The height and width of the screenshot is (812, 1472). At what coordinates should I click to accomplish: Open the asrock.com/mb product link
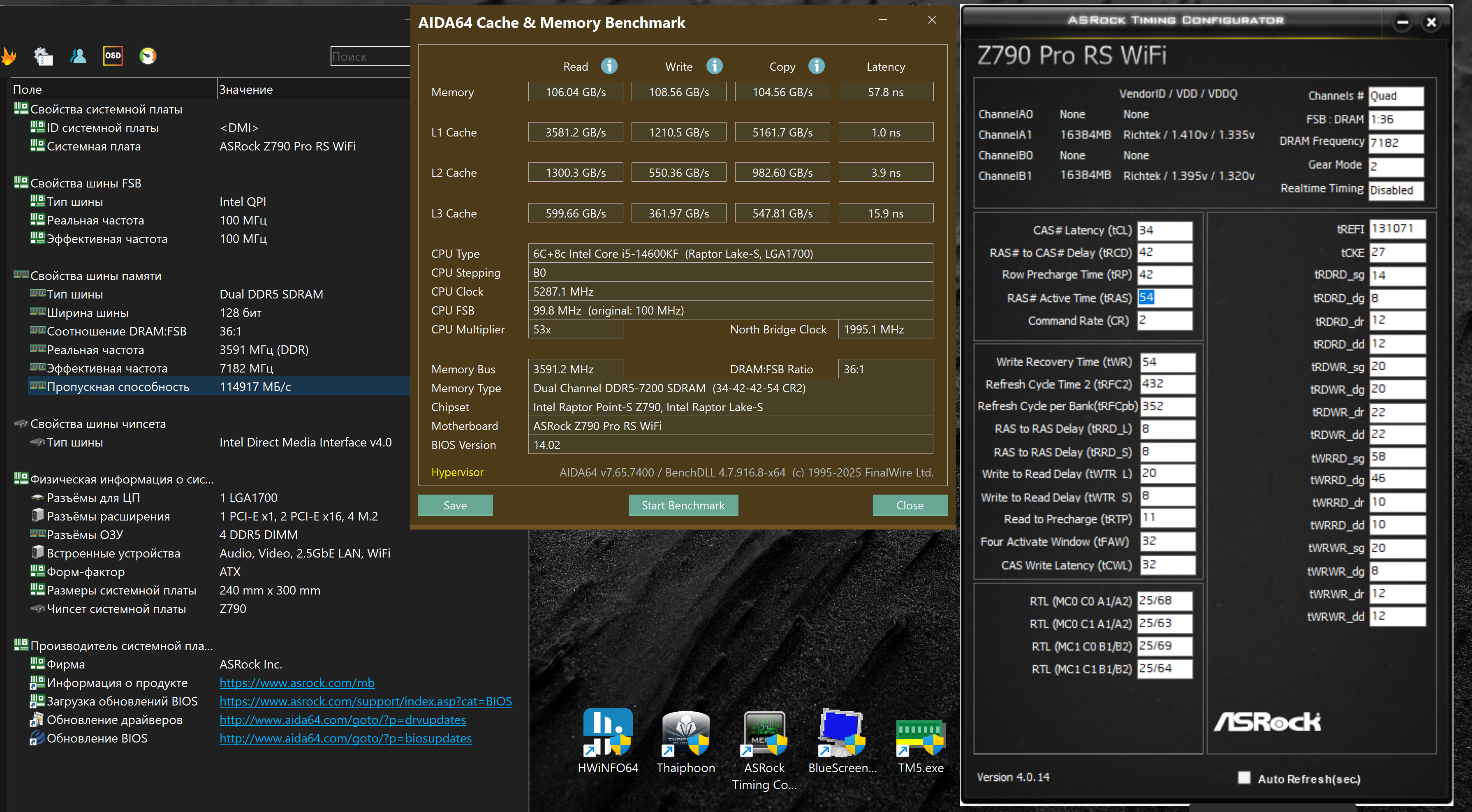click(296, 683)
